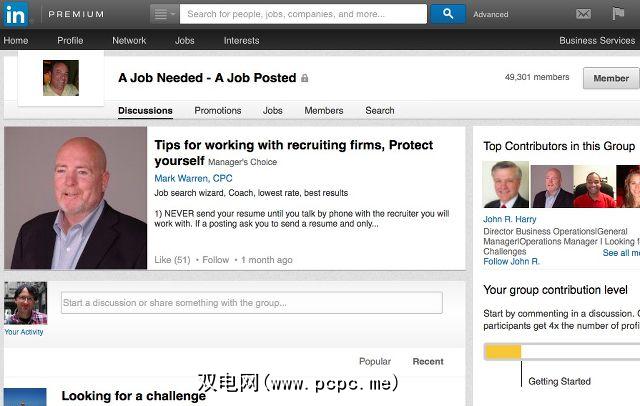Click the blue search magnifier button
The width and height of the screenshot is (640, 406).
[x=448, y=14]
